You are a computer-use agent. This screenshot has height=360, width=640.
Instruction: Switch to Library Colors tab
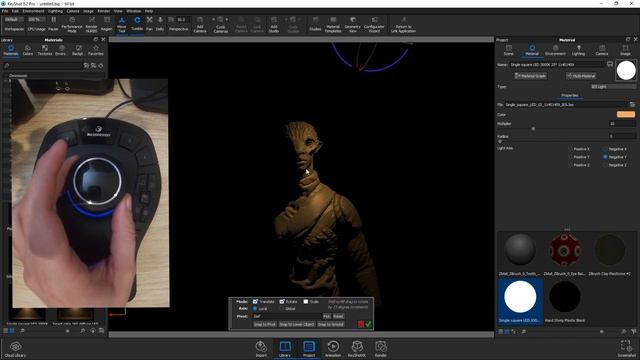pyautogui.click(x=28, y=50)
